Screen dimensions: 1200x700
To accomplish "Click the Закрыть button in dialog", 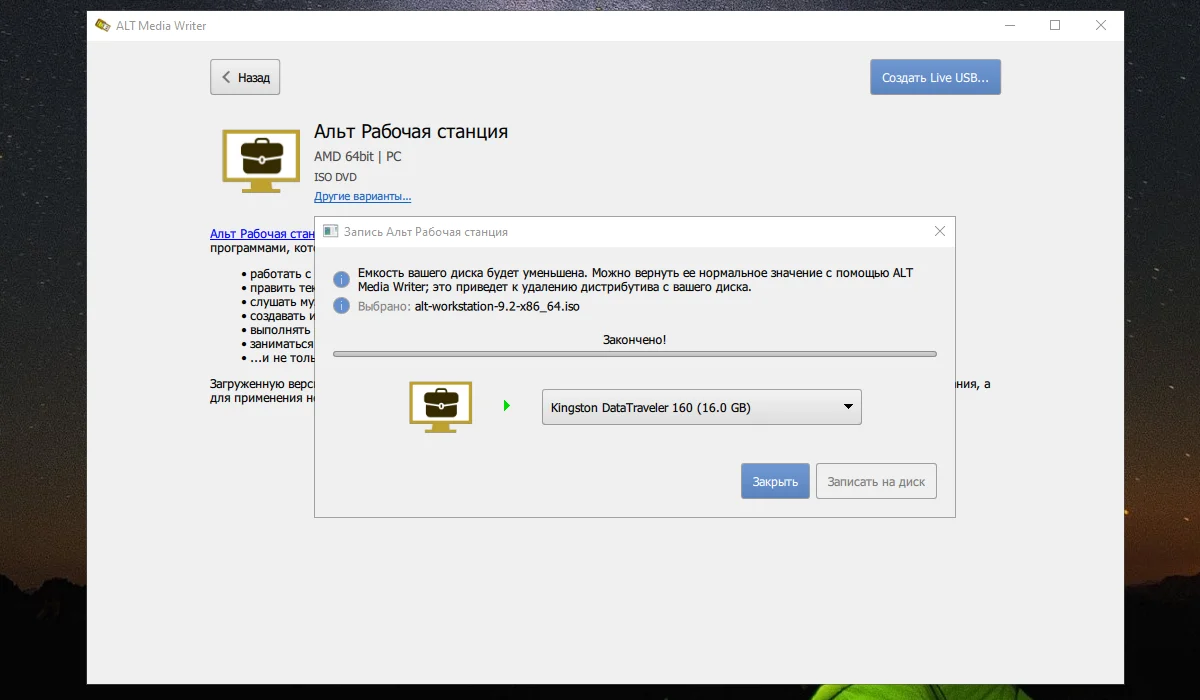I will [x=775, y=481].
